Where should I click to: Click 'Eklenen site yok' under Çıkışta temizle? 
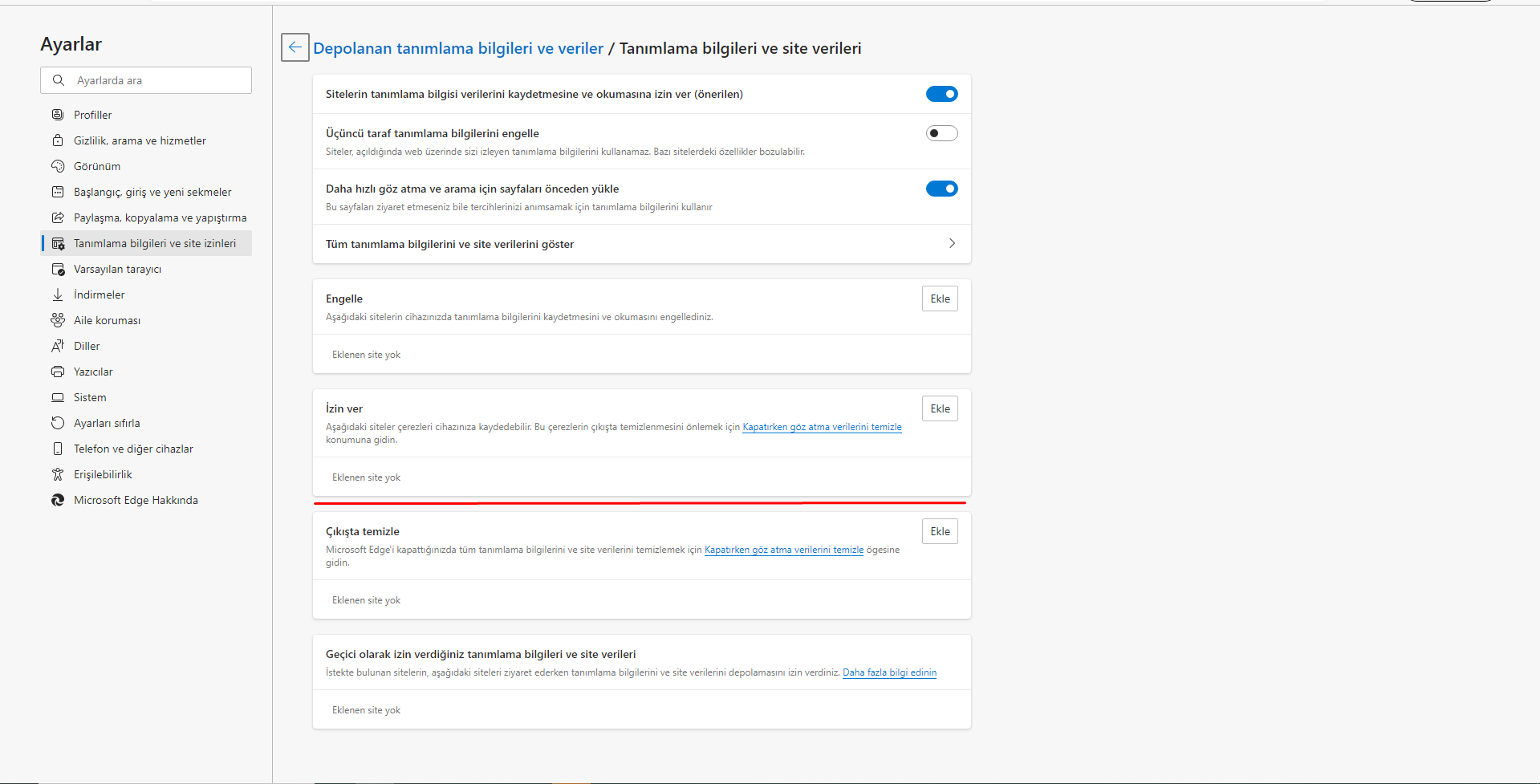366,600
